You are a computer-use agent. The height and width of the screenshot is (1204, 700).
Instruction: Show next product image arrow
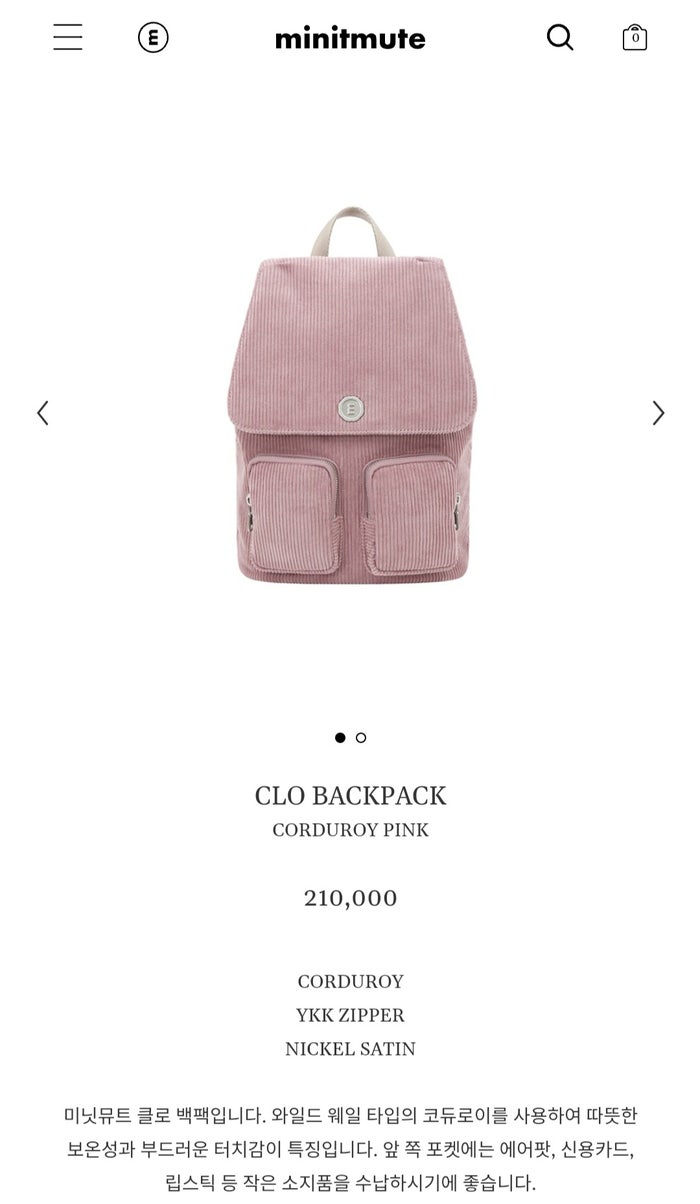coord(658,413)
